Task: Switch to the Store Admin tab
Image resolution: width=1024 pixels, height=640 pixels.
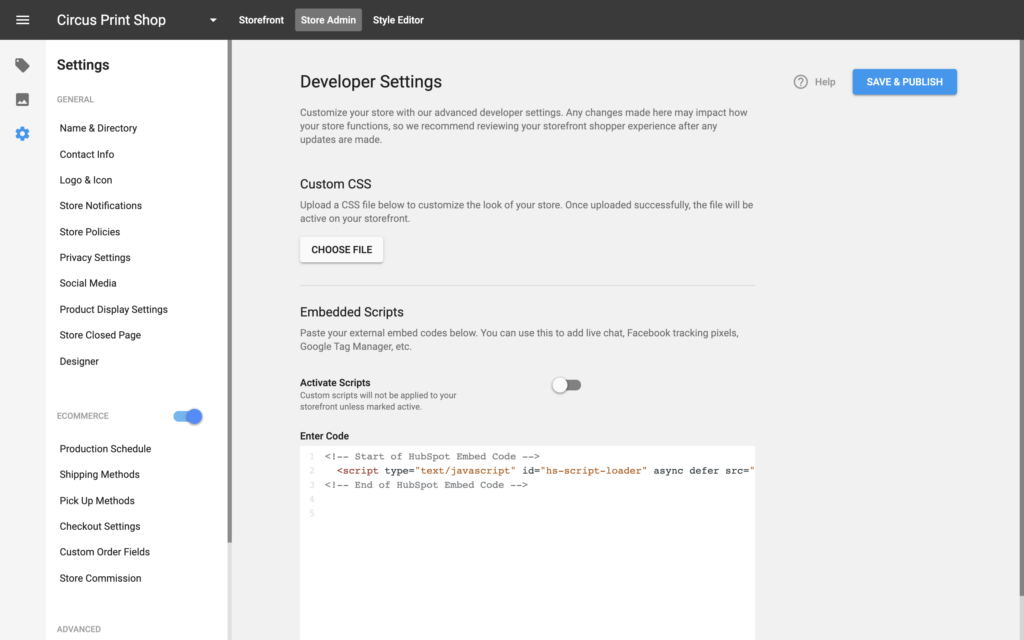Action: click(328, 20)
